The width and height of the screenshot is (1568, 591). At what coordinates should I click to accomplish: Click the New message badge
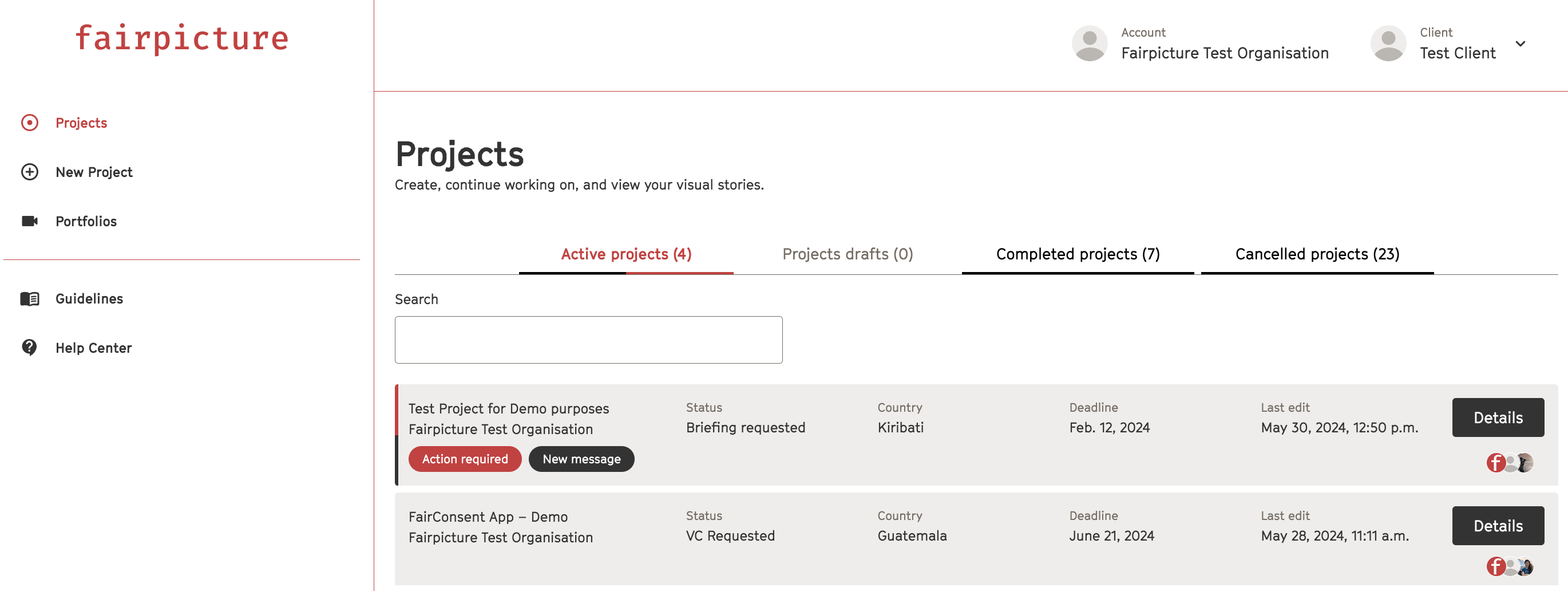click(581, 459)
